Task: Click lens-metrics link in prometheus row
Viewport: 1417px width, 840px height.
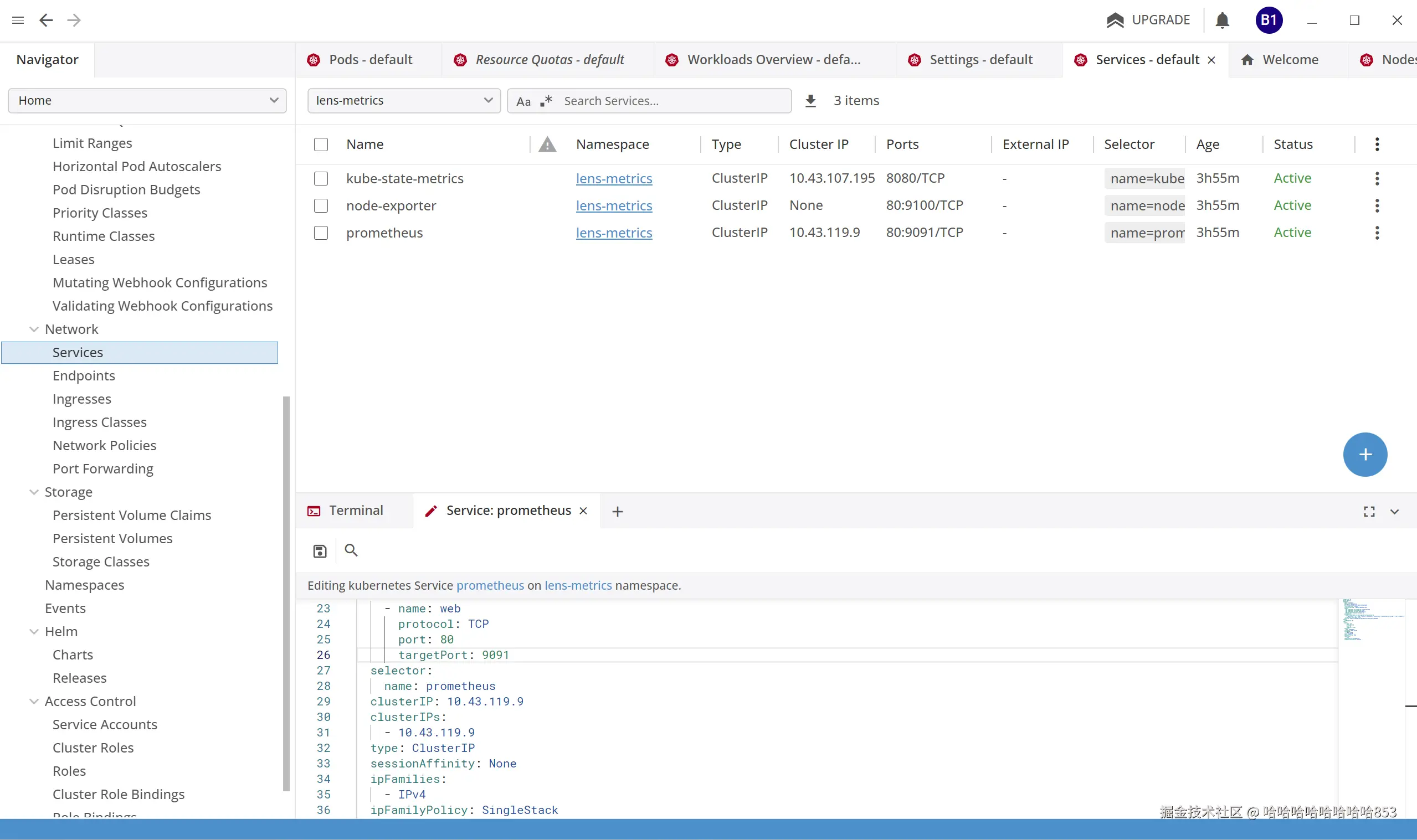Action: 614,233
